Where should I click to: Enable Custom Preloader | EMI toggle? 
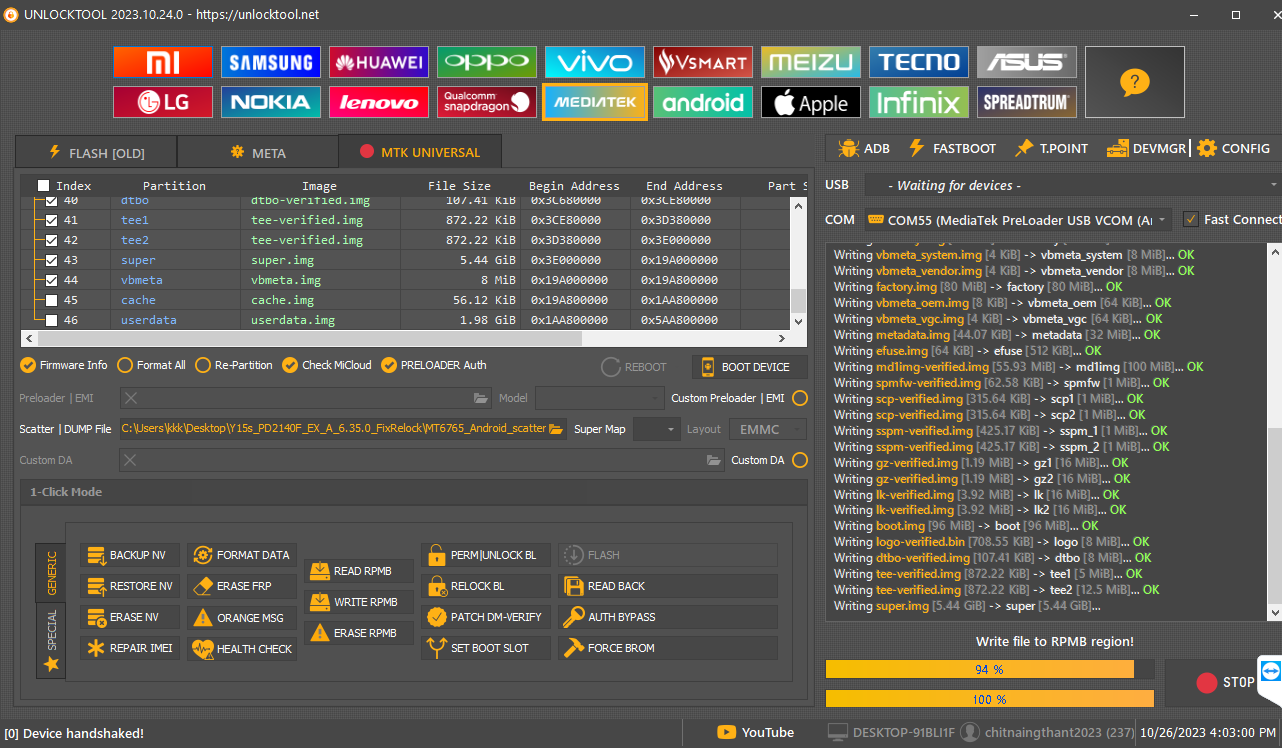[800, 398]
